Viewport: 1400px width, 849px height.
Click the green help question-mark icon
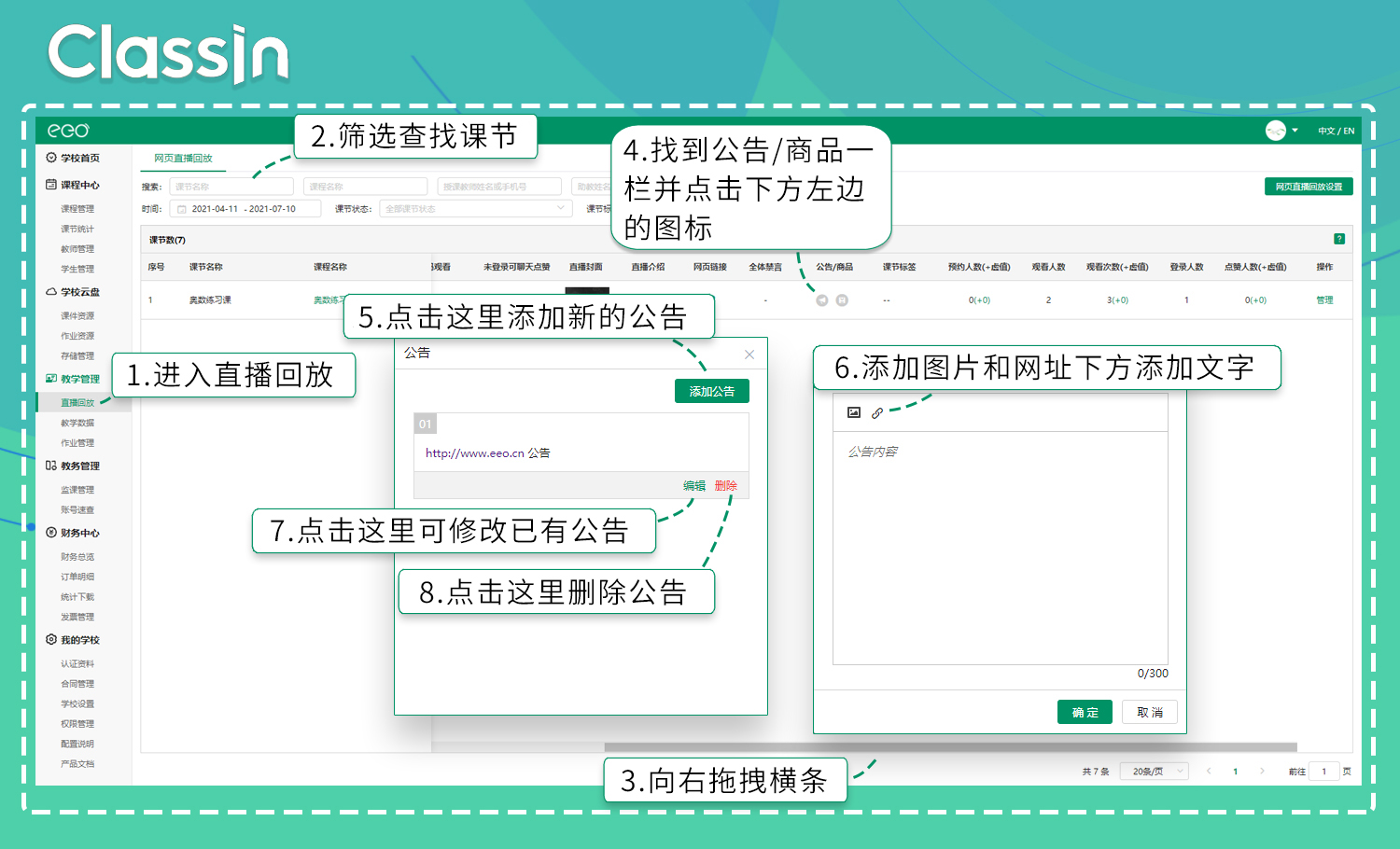coord(1339,239)
